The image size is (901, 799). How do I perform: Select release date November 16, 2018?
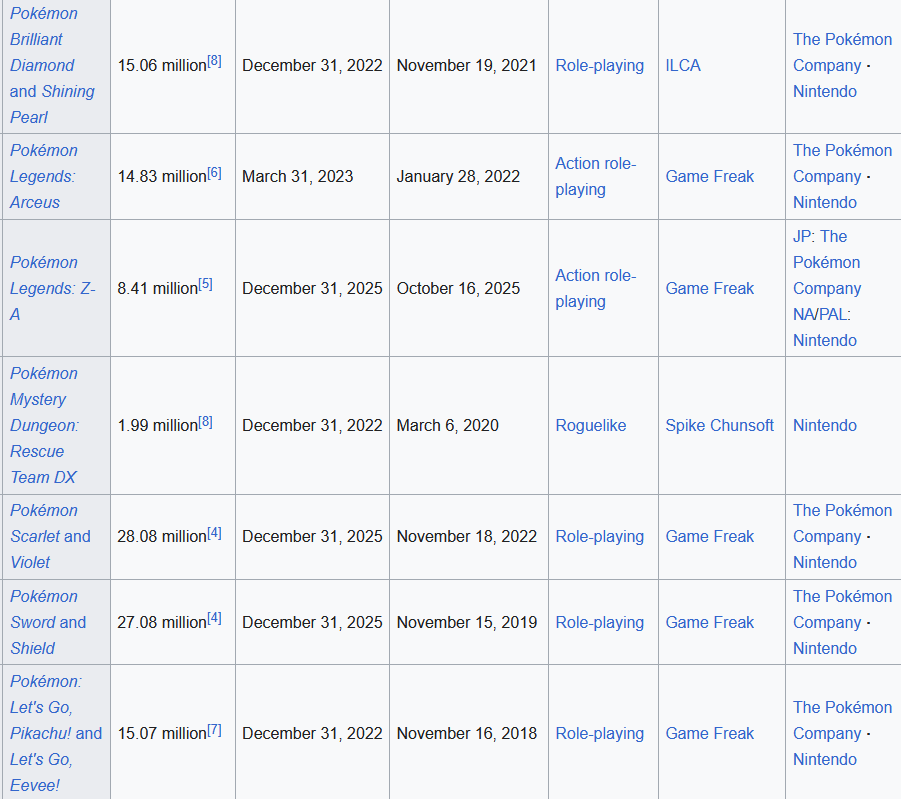coord(466,733)
